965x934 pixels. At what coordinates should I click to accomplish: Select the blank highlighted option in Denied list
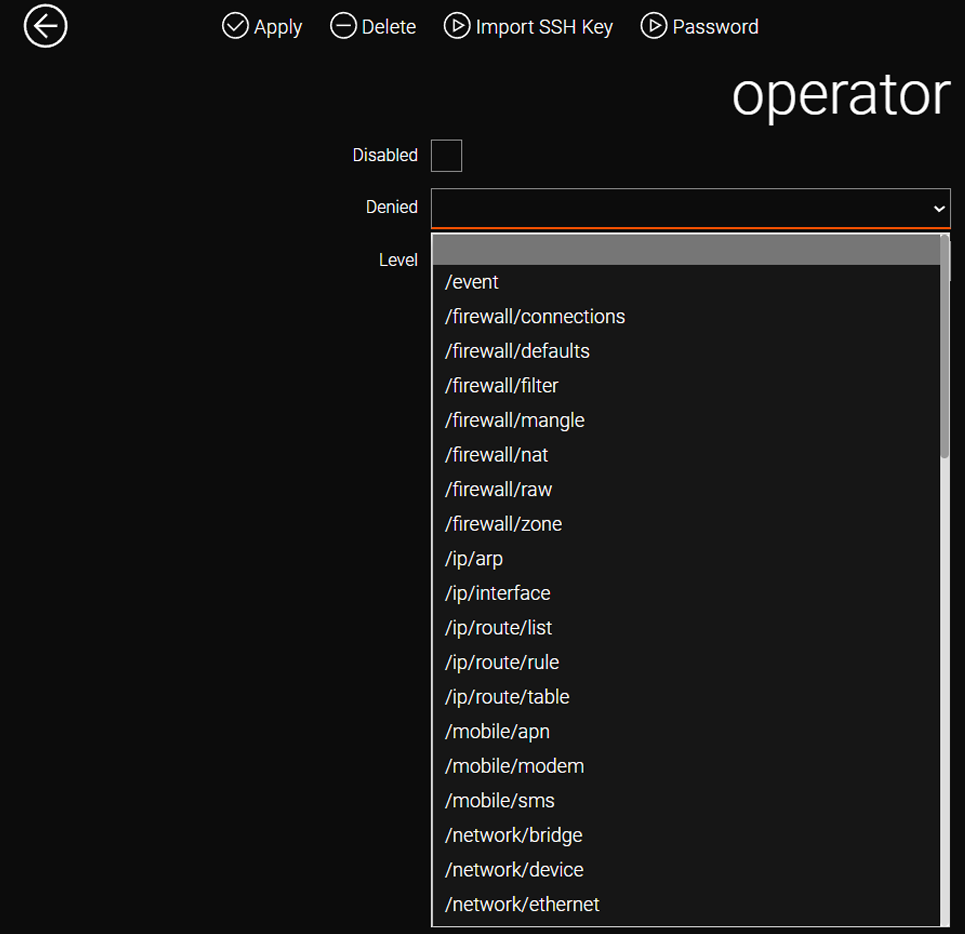pos(686,249)
